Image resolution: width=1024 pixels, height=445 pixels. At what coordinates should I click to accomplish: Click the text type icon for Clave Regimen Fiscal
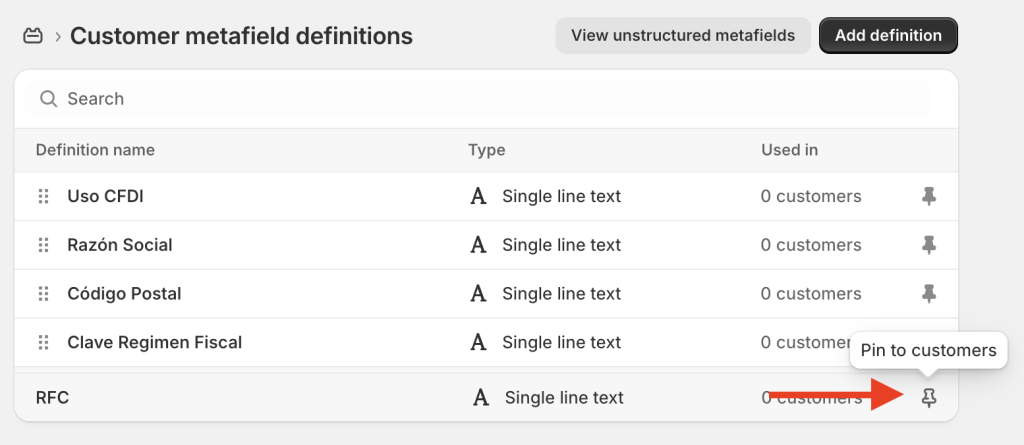tap(479, 342)
